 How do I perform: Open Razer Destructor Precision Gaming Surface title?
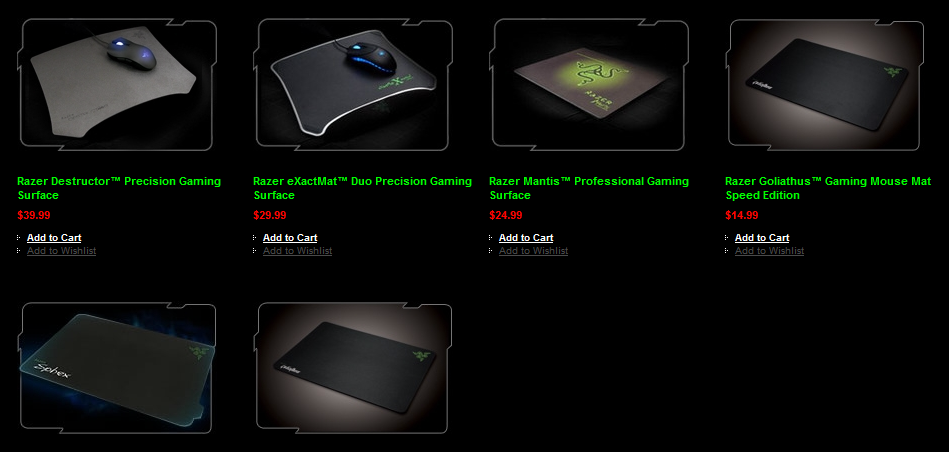tap(119, 188)
